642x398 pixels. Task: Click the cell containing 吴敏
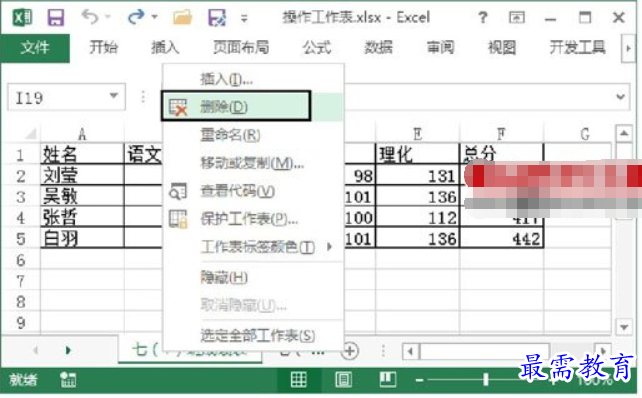82,196
